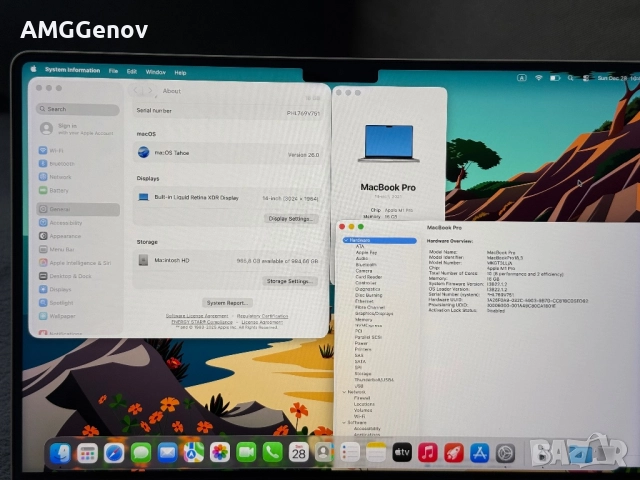The width and height of the screenshot is (640, 480).
Task: Select Accessibility in the Settings sidebar
Action: (60, 223)
